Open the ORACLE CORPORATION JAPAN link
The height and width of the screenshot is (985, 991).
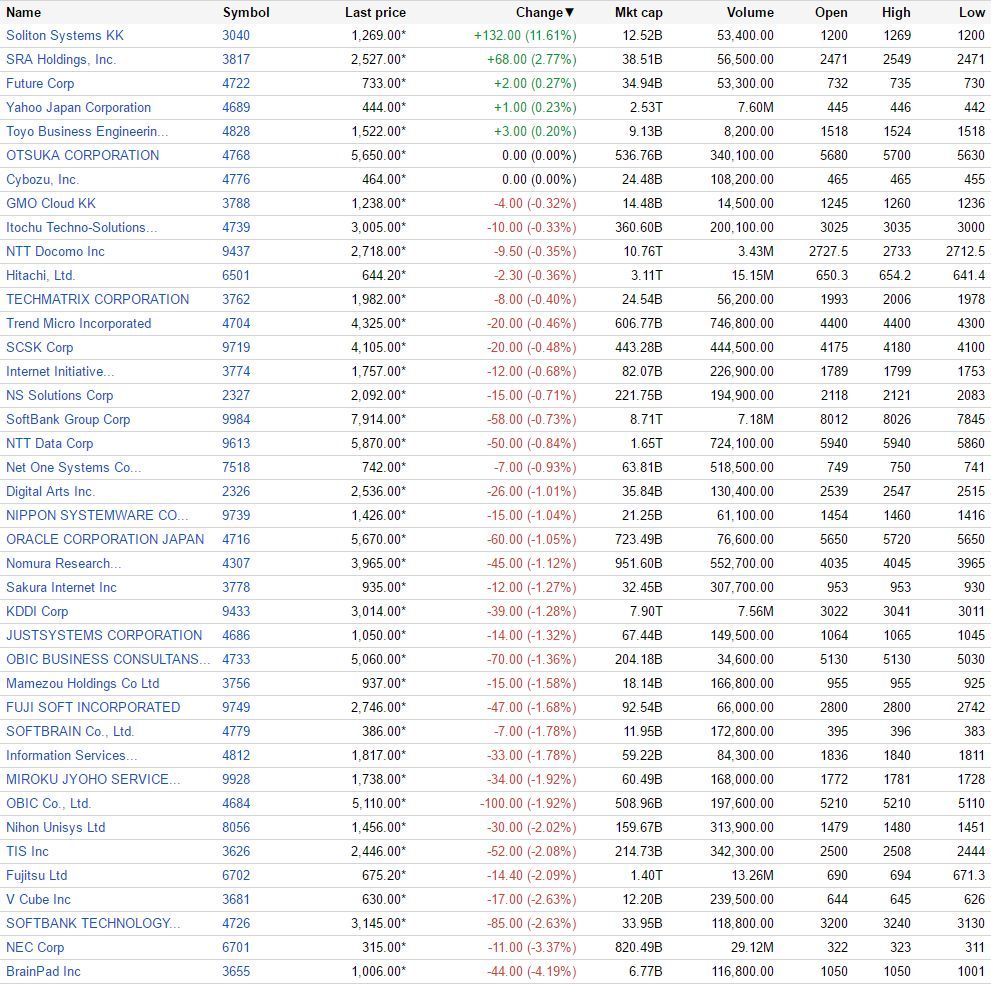click(105, 540)
